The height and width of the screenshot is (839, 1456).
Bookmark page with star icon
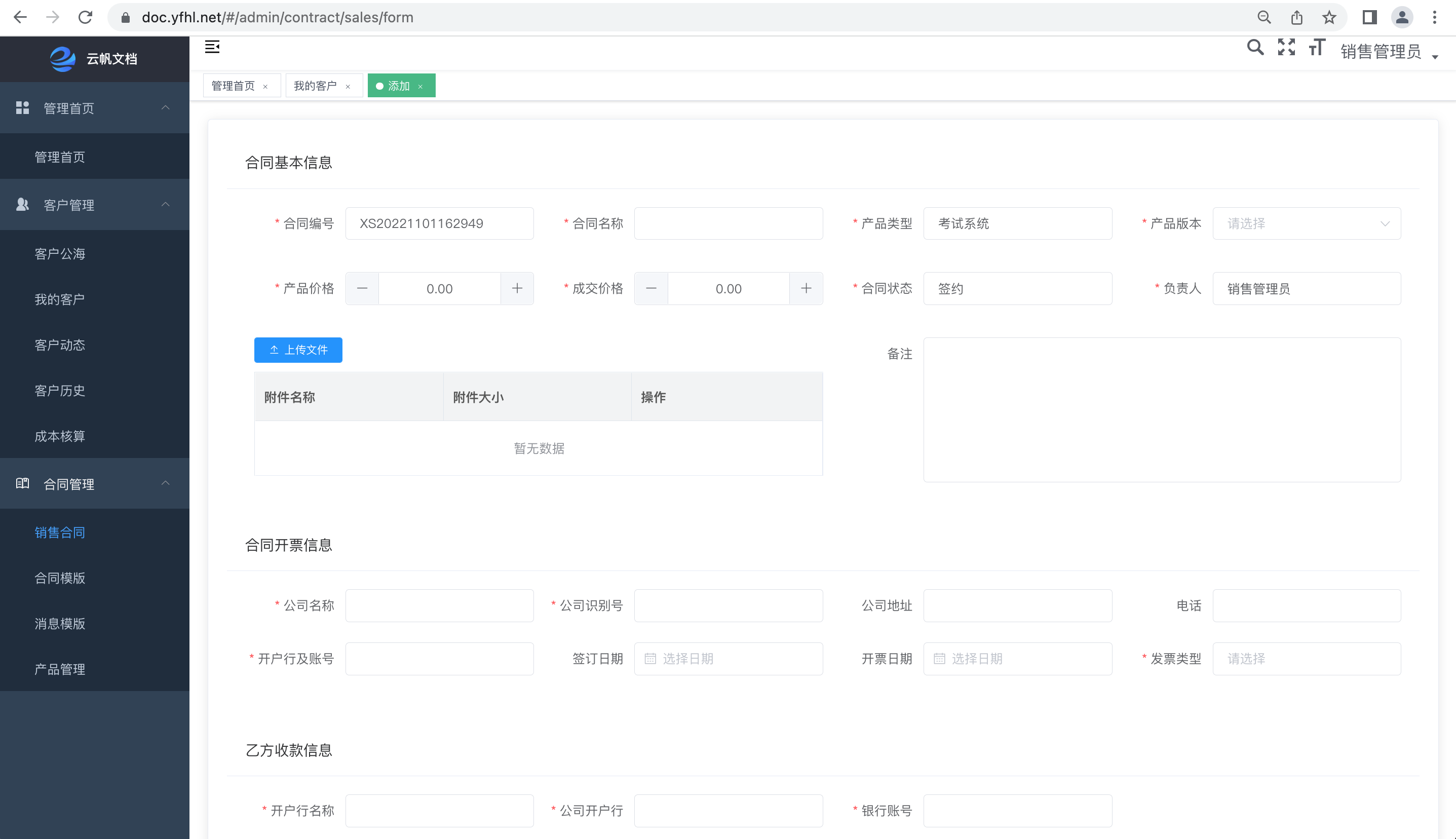click(1329, 17)
